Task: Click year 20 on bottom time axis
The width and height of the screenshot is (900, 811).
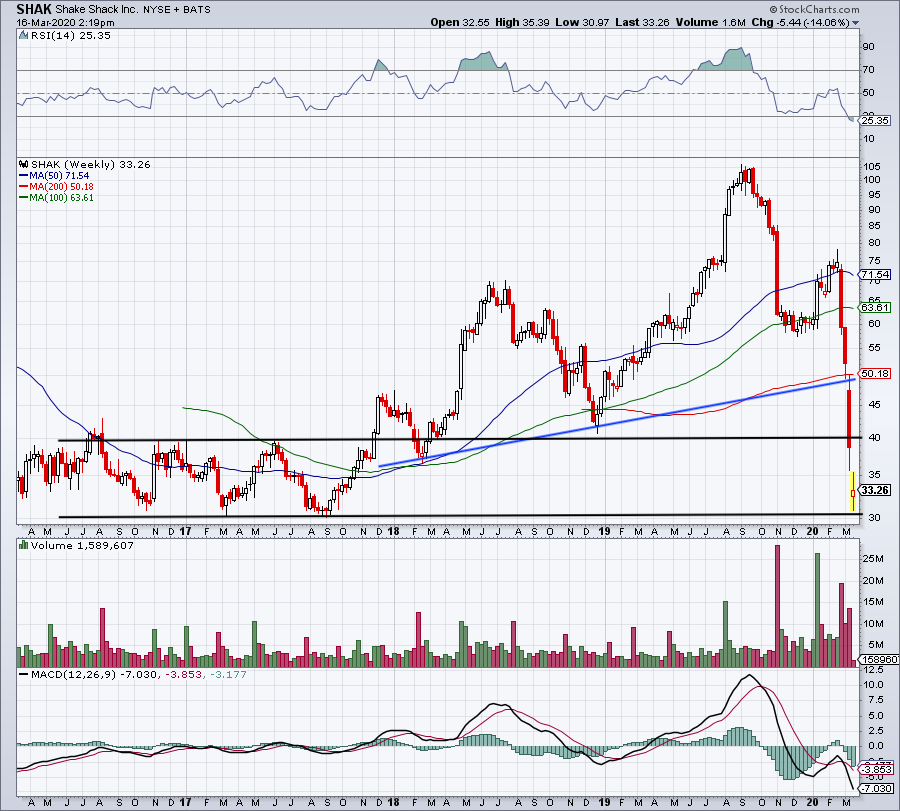Action: click(812, 802)
